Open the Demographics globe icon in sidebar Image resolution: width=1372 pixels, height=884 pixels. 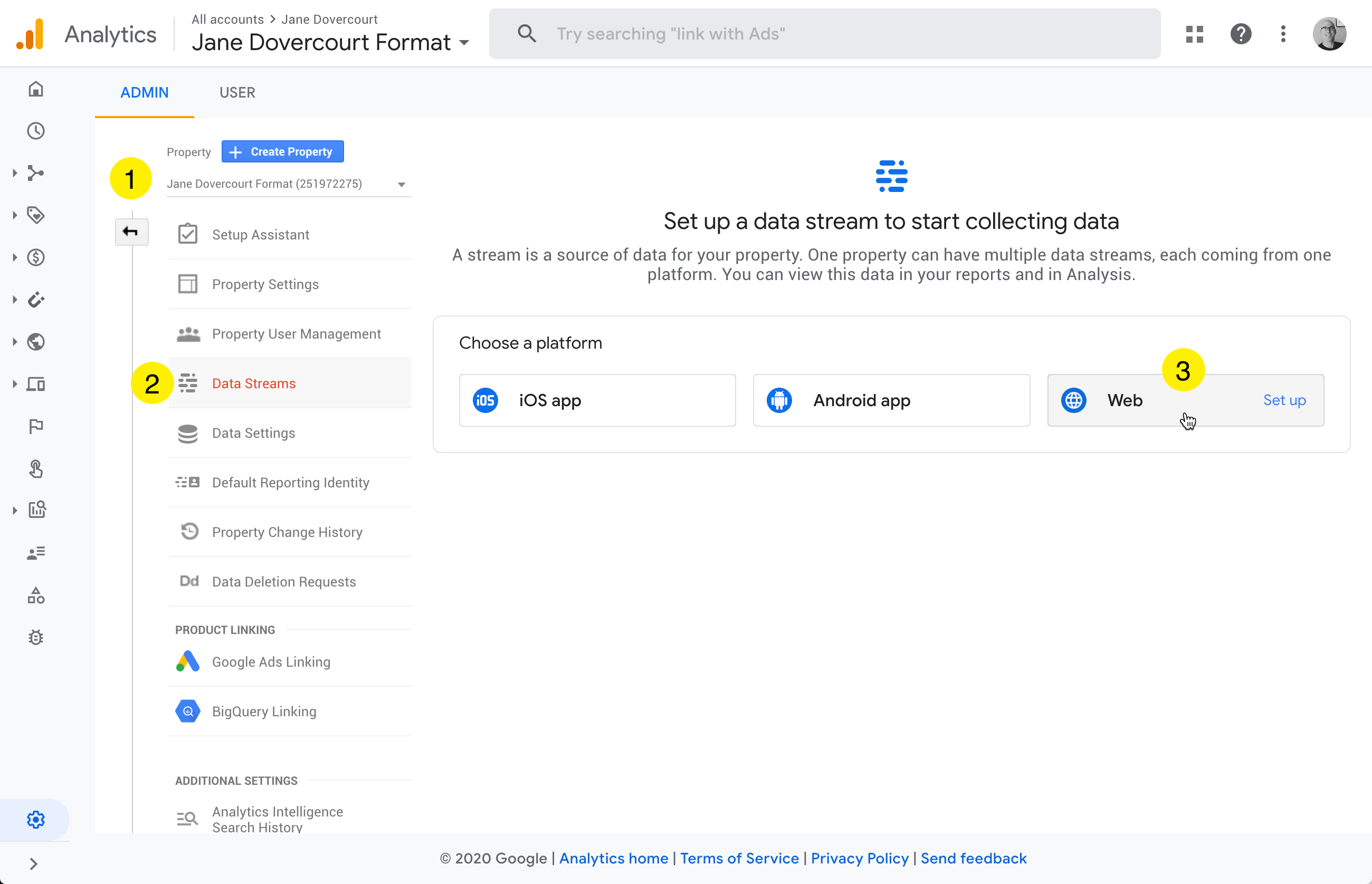[35, 342]
